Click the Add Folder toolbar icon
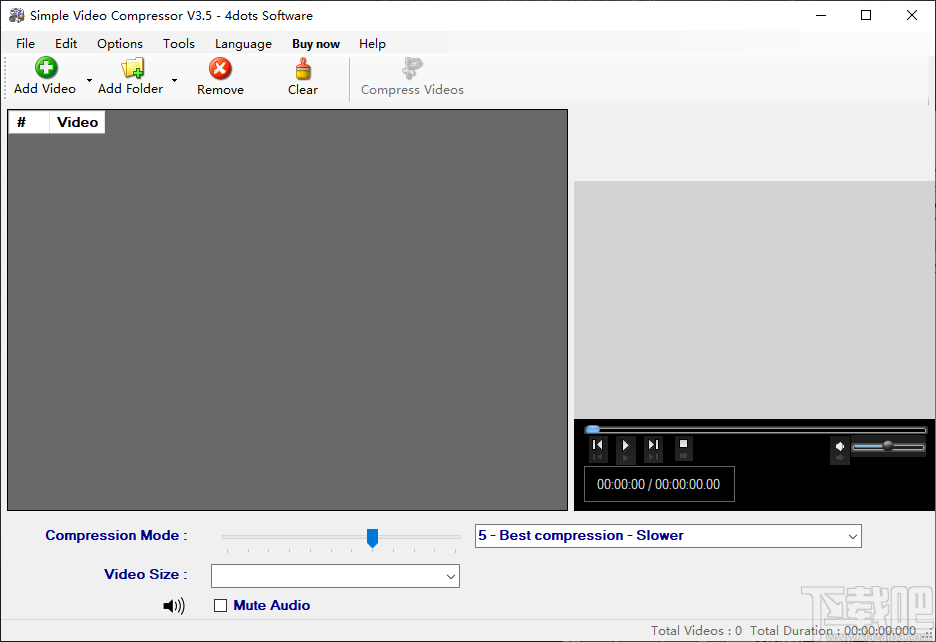Screen dimensions: 936x642 tap(132, 68)
